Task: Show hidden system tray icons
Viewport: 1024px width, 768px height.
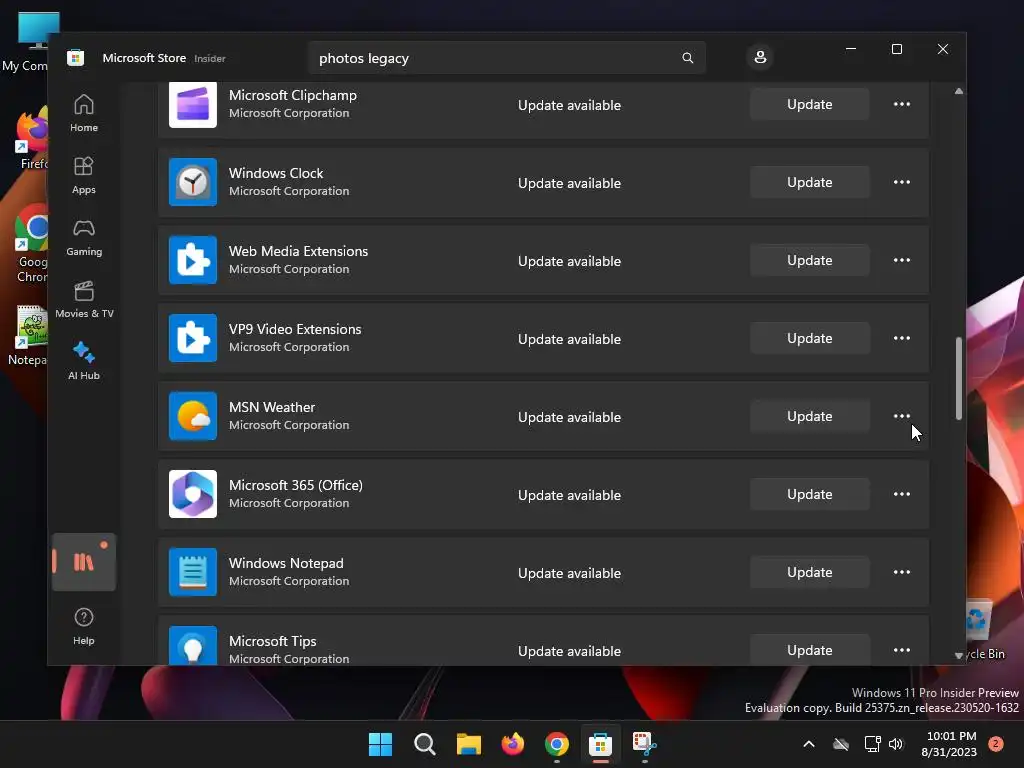Action: [808, 744]
